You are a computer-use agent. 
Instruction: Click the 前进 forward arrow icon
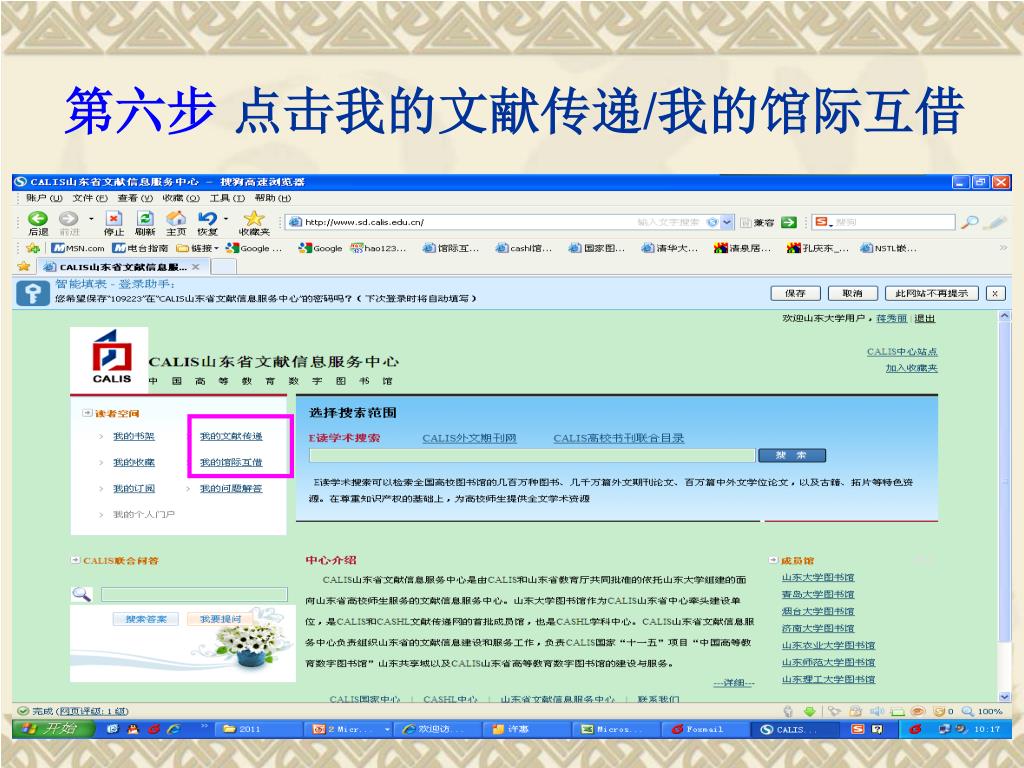pyautogui.click(x=69, y=219)
